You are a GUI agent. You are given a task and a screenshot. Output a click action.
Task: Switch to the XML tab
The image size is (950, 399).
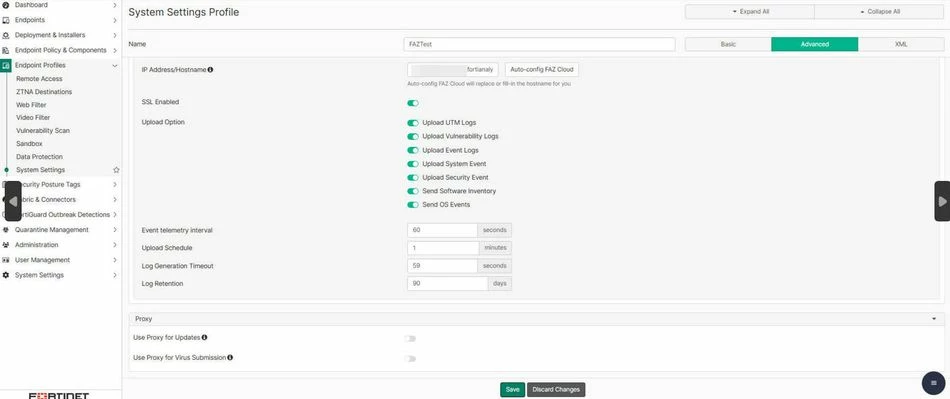click(900, 44)
